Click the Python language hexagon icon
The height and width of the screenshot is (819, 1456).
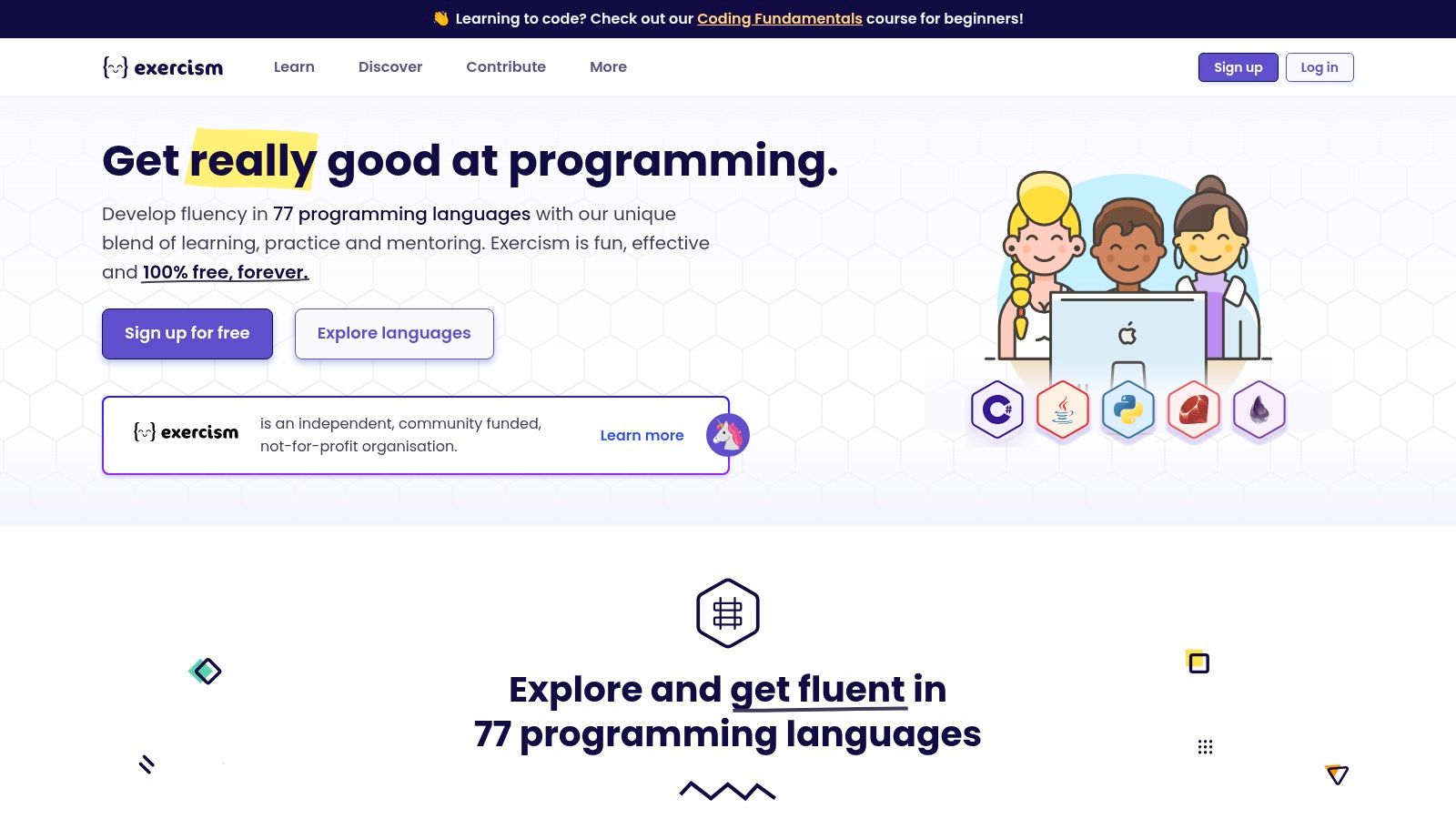coord(1128,410)
